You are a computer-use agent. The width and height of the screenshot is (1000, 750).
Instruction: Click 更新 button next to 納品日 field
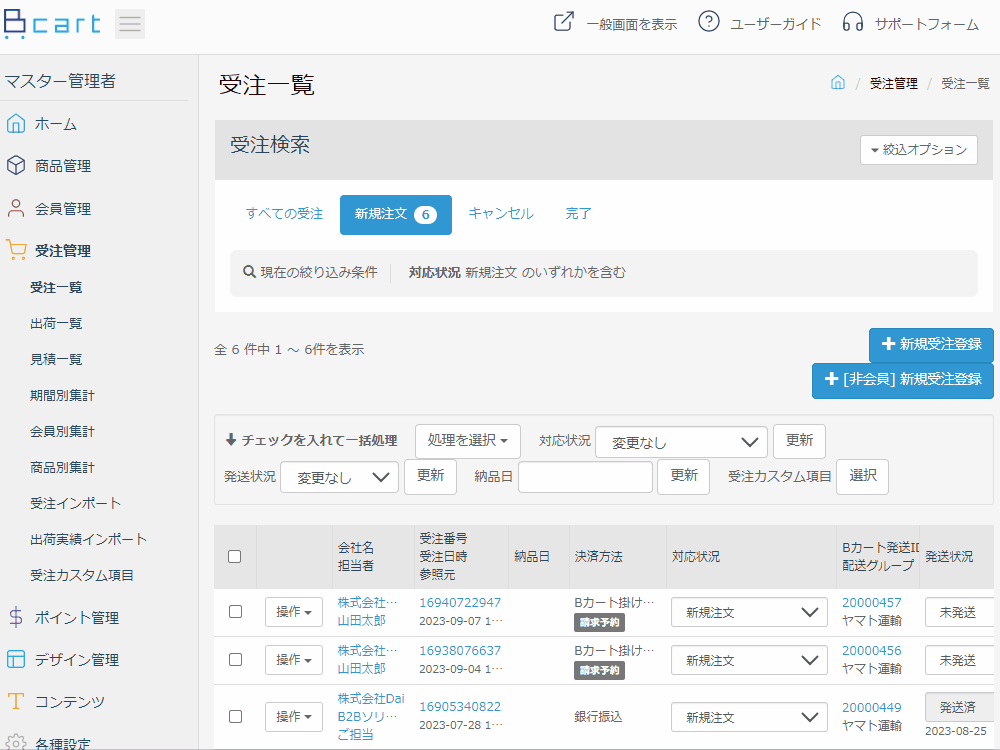click(684, 476)
